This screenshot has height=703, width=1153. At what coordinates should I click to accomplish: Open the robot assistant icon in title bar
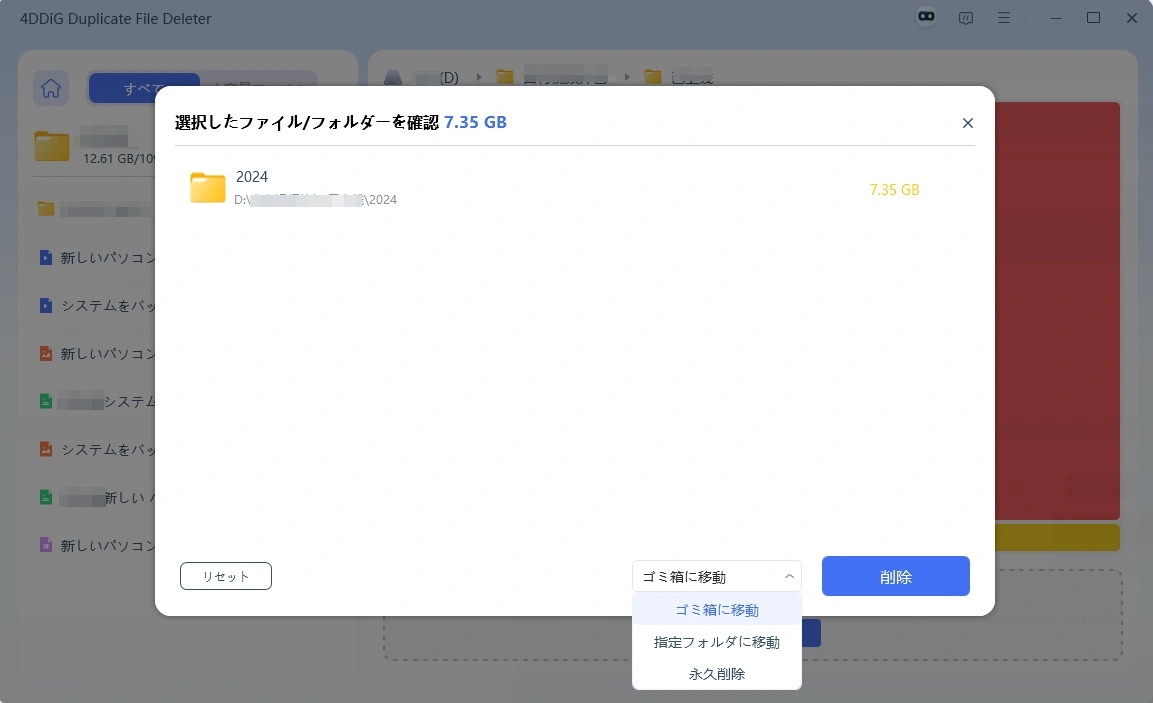coord(926,16)
